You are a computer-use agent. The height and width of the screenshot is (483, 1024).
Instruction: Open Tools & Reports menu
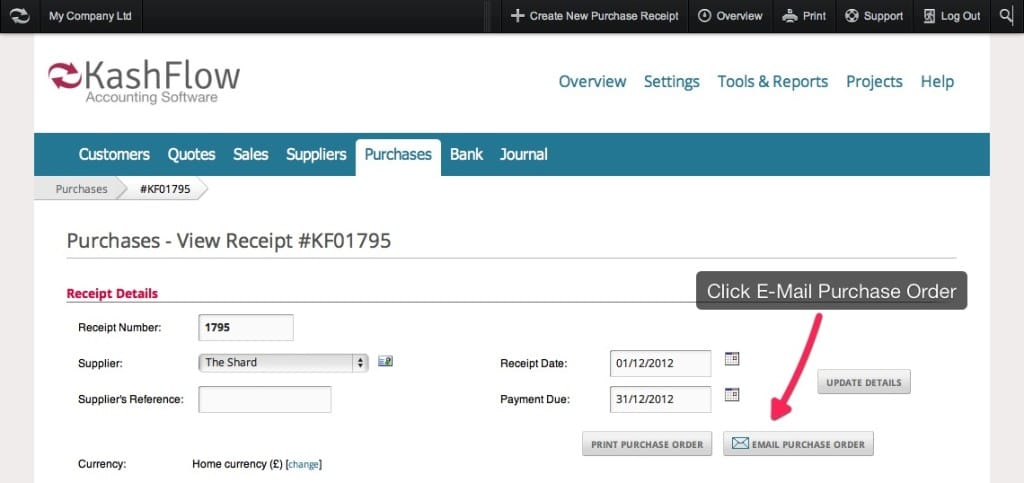pos(772,82)
